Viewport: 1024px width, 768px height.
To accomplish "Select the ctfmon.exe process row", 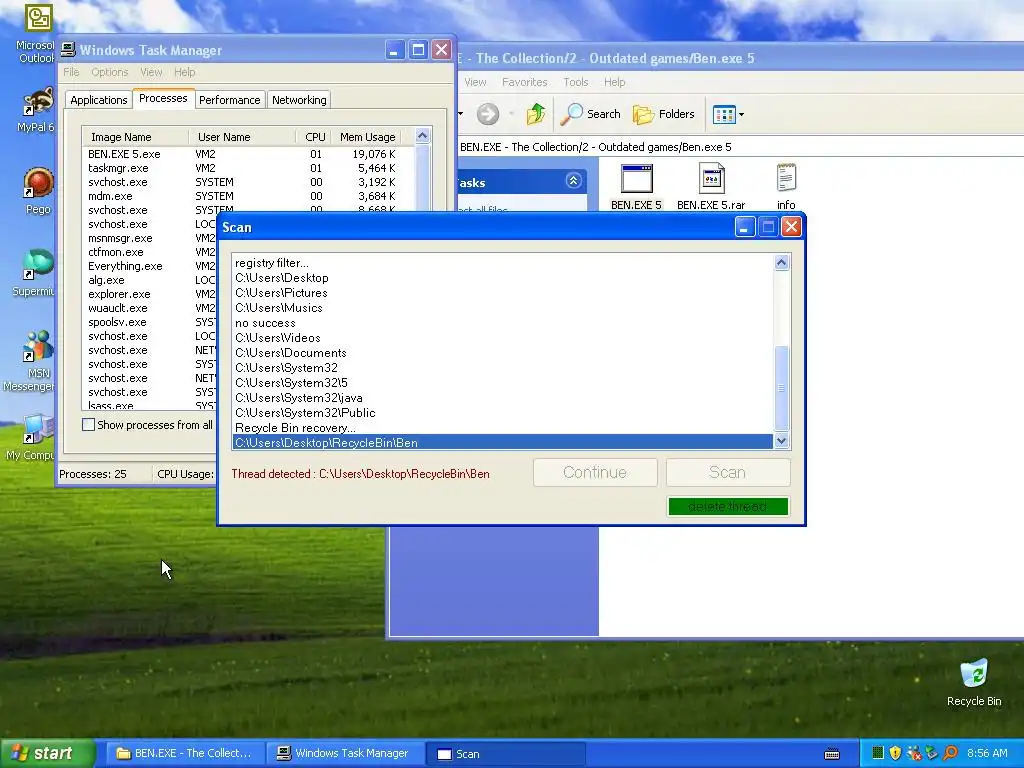I will (151, 252).
